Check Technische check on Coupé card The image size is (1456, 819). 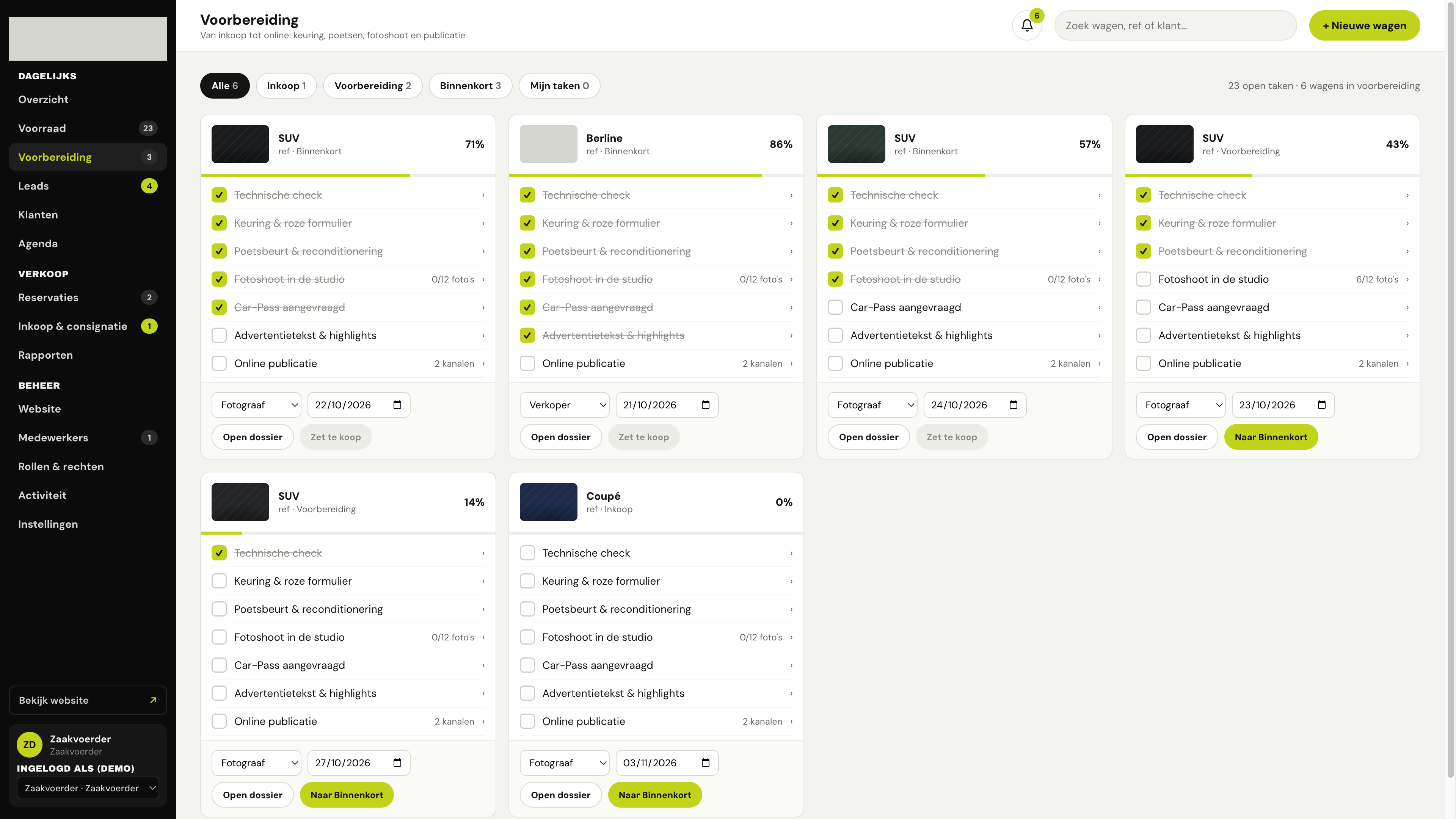point(527,553)
